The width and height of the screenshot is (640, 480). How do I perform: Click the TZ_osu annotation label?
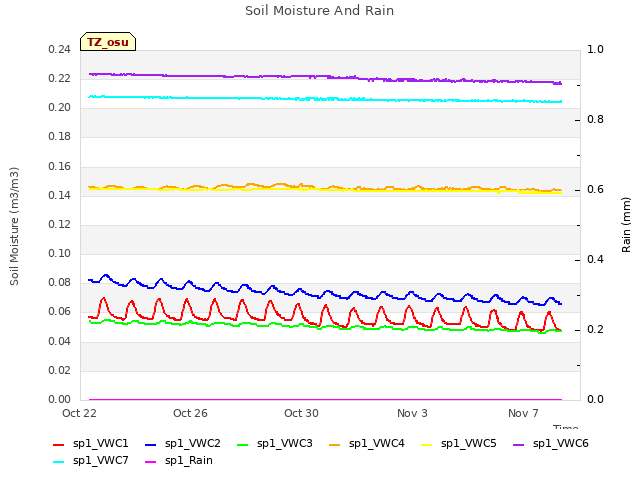pyautogui.click(x=108, y=42)
